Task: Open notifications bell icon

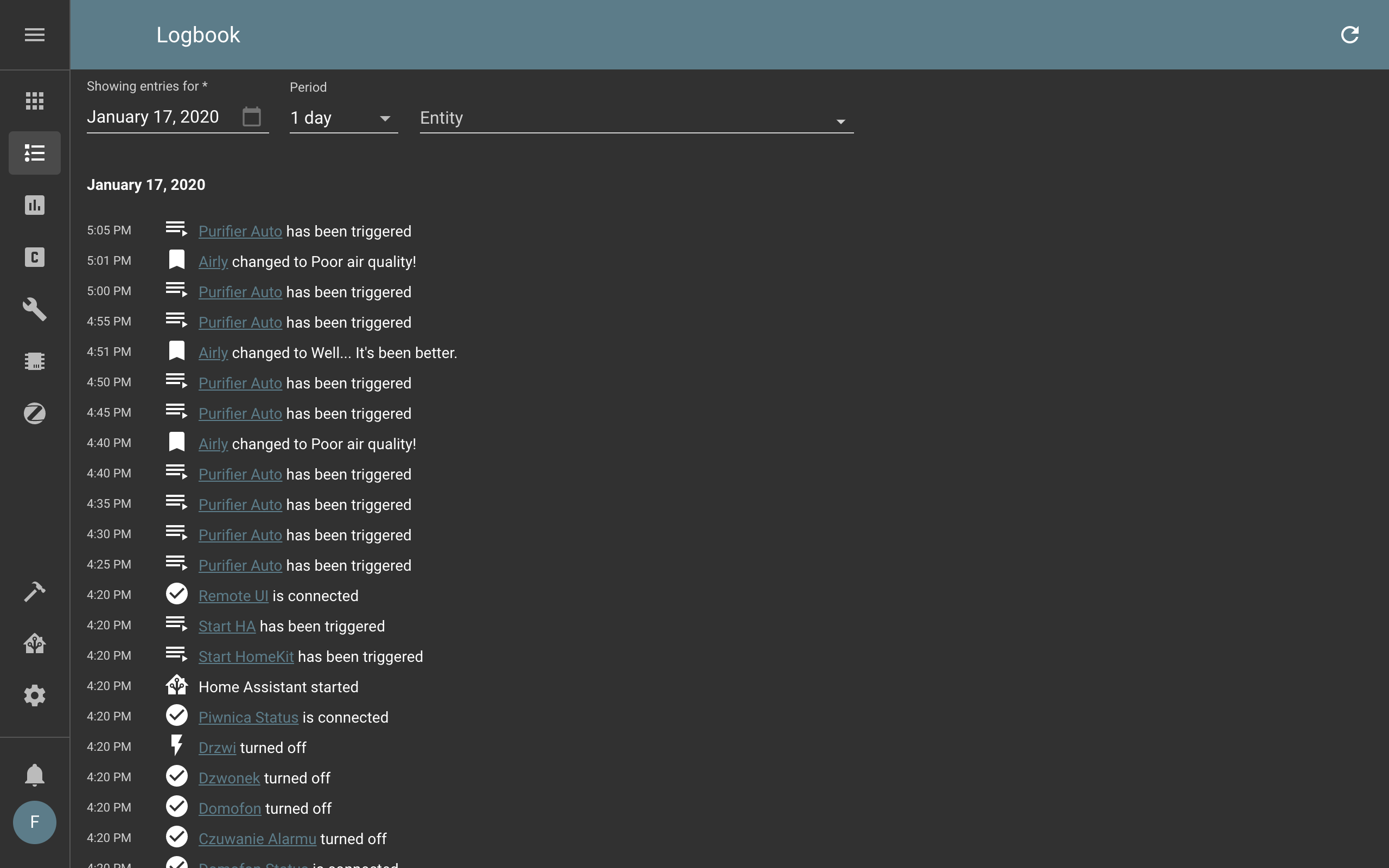Action: coord(34,775)
